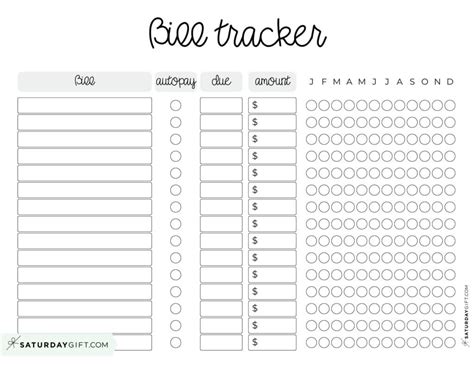The width and height of the screenshot is (474, 366).
Task: Click the first-row dollar amount field
Action: coord(272,105)
